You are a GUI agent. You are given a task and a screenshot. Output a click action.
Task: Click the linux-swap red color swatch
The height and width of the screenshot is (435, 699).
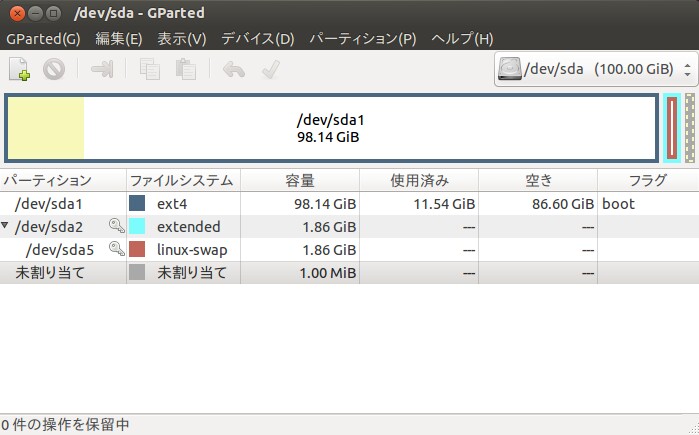138,249
